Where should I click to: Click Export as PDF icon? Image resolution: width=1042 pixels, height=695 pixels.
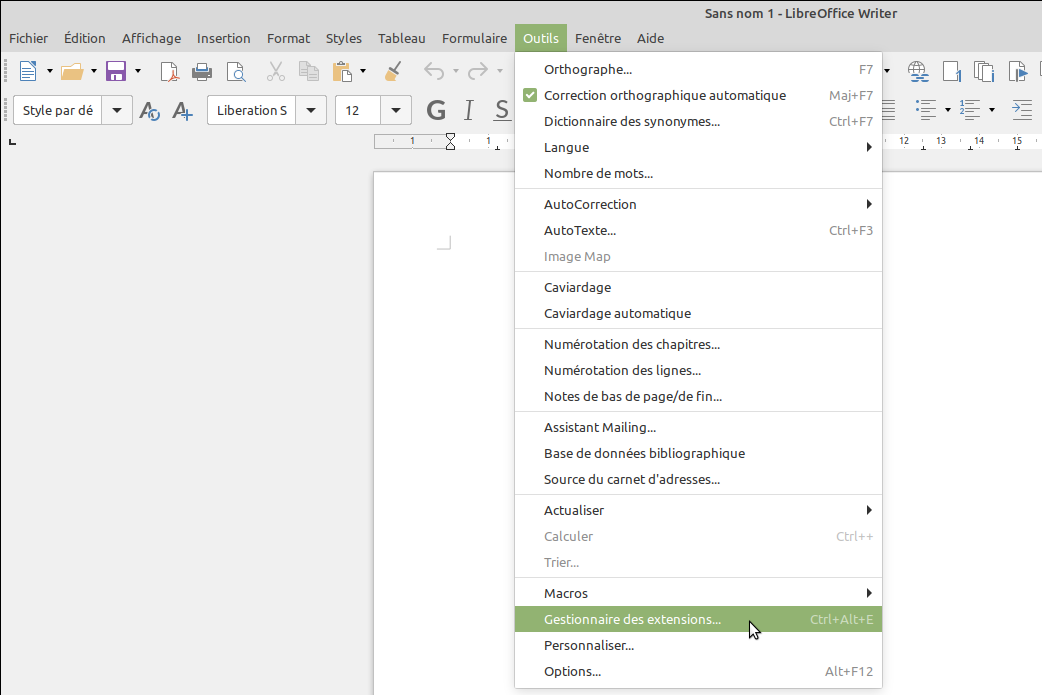[170, 71]
